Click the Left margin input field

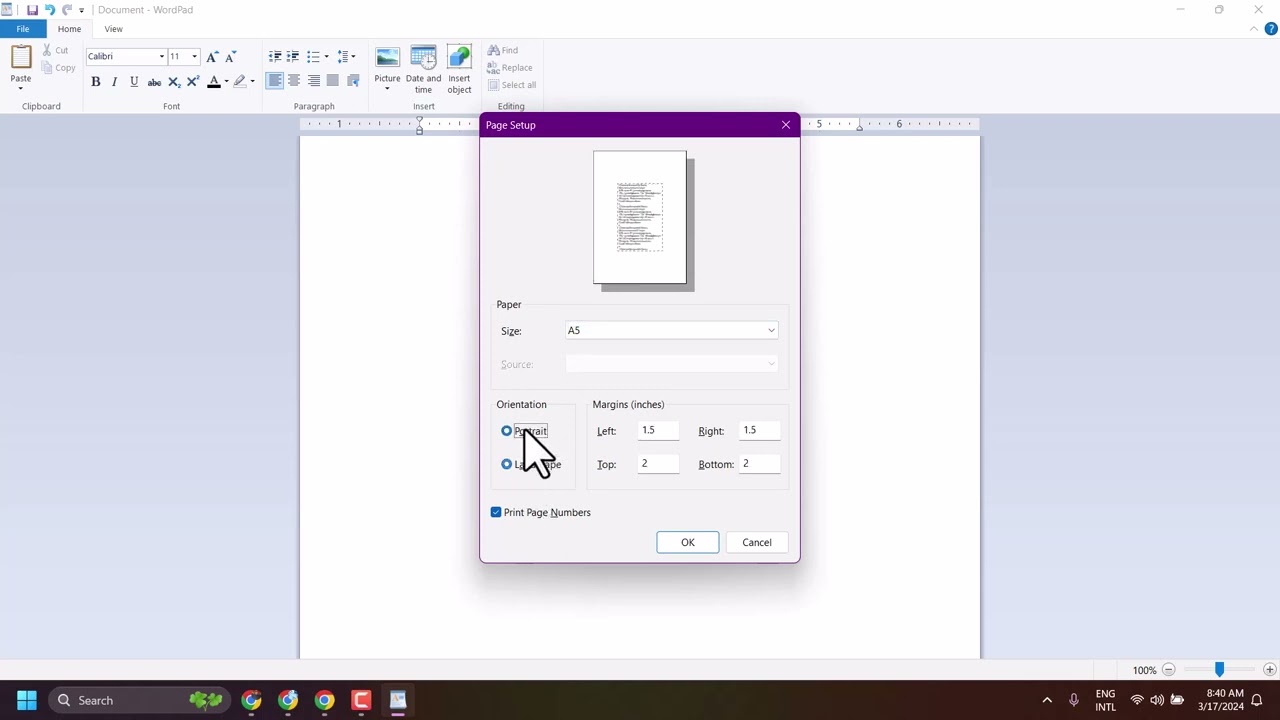[x=658, y=431]
